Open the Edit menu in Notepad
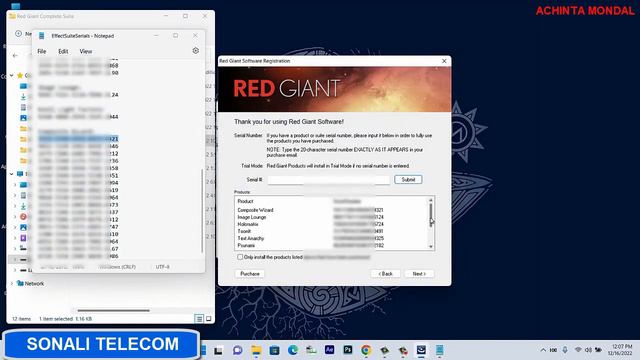Image resolution: width=640 pixels, height=360 pixels. (x=63, y=51)
